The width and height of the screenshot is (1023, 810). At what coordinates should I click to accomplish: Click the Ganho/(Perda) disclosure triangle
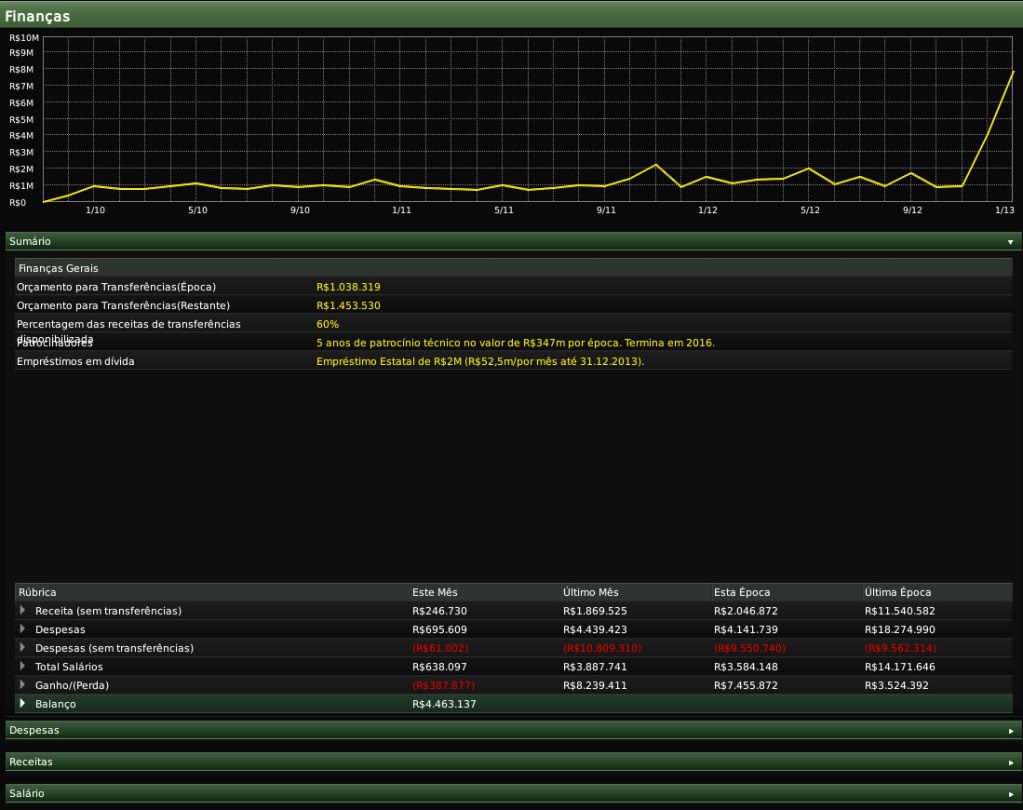click(23, 685)
